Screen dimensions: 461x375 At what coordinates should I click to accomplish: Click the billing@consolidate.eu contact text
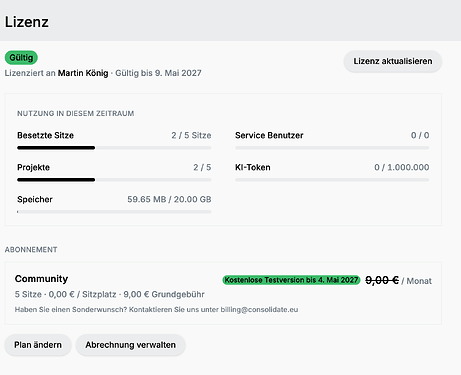pyautogui.click(x=259, y=309)
